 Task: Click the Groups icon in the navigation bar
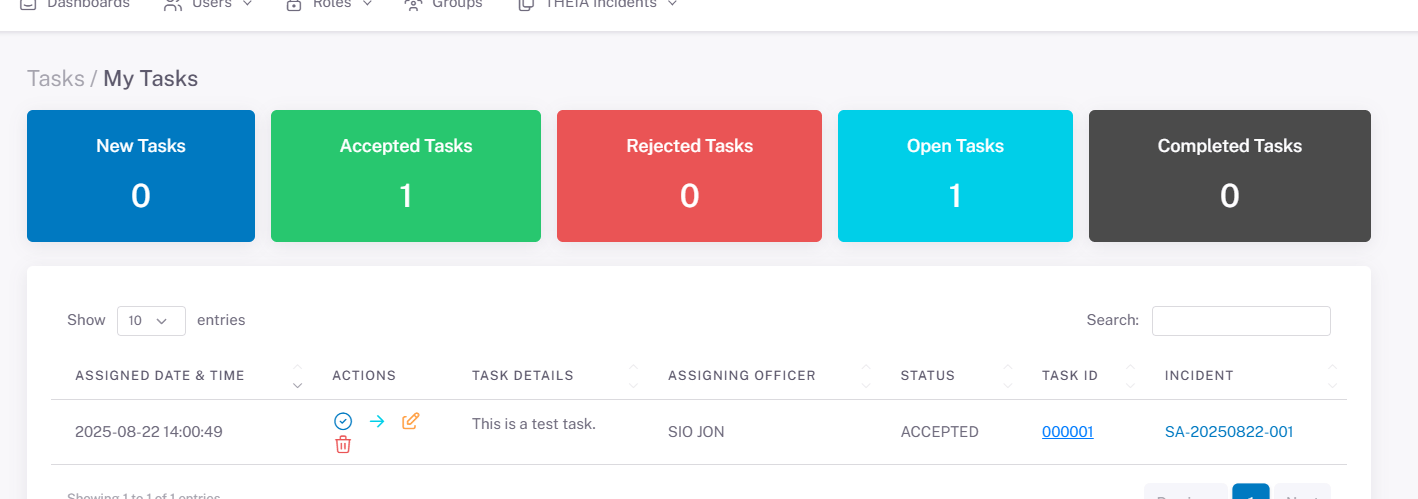click(413, 5)
